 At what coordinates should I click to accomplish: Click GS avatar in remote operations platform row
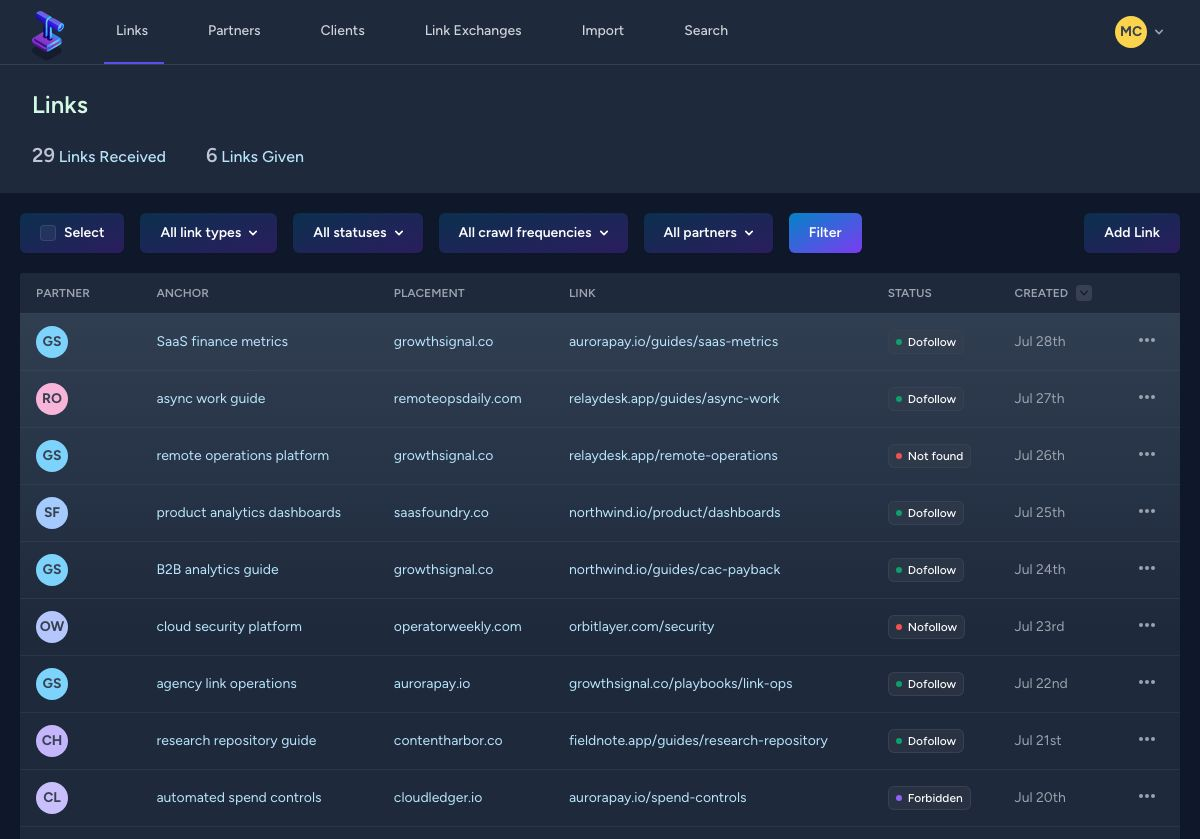(52, 455)
